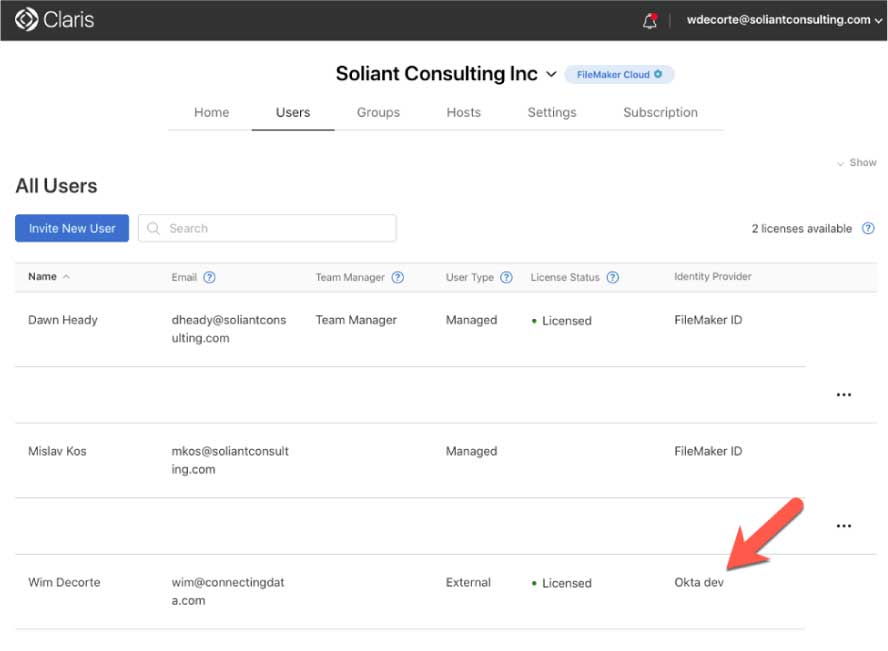Click the mkos@soliantconsulting.com email
The height and width of the screenshot is (651, 888).
tap(230, 460)
